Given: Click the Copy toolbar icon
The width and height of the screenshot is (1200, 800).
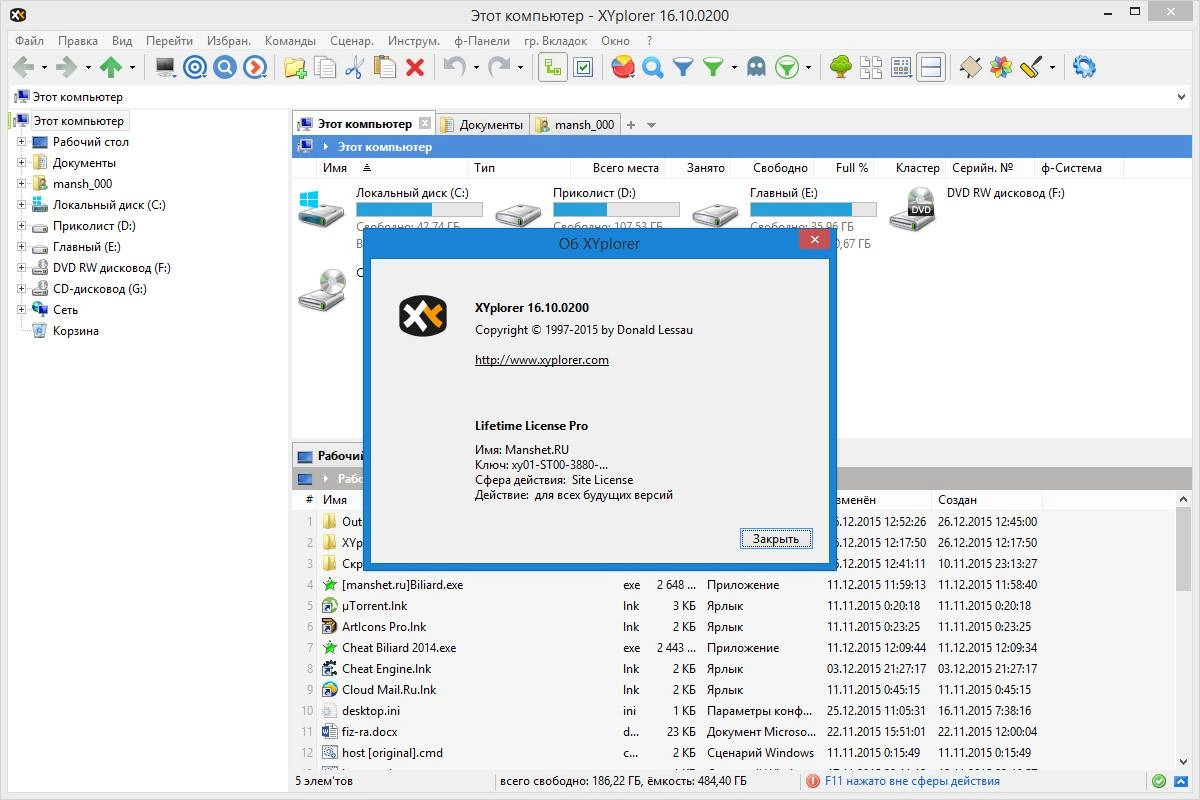Looking at the screenshot, I should 325,67.
